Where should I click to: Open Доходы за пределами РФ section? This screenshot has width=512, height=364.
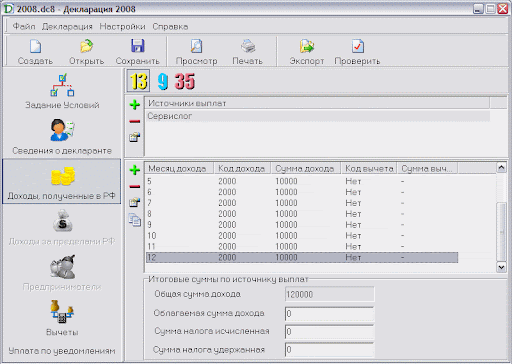(62, 227)
